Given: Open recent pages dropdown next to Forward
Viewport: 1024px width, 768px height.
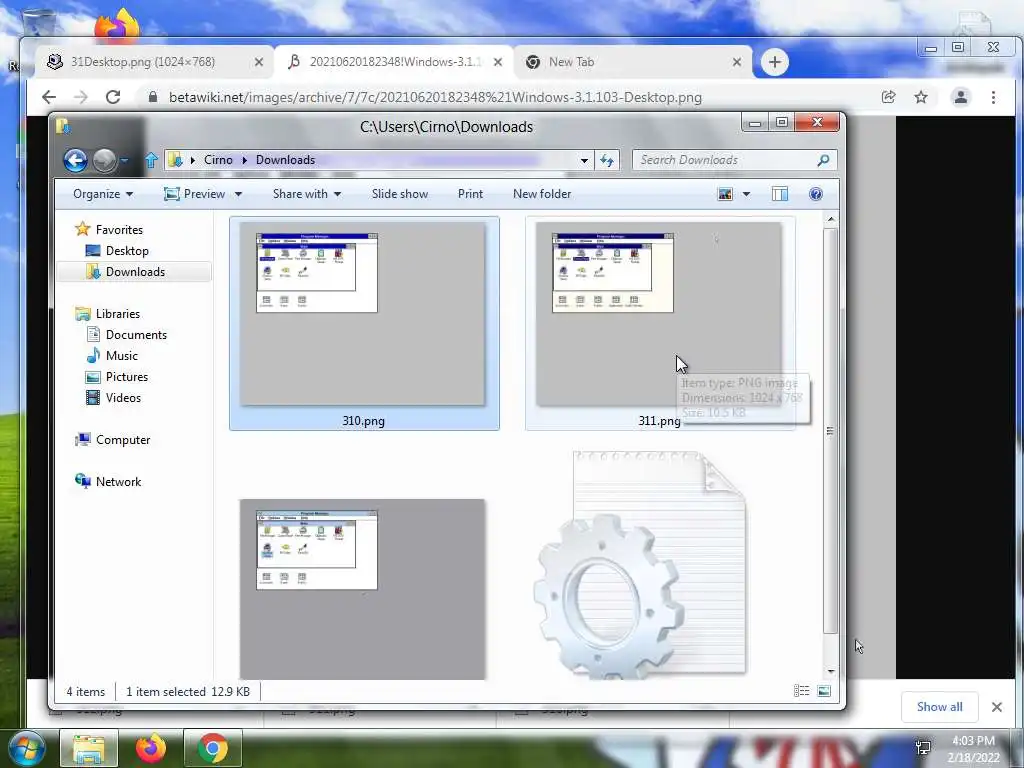Looking at the screenshot, I should click(124, 160).
